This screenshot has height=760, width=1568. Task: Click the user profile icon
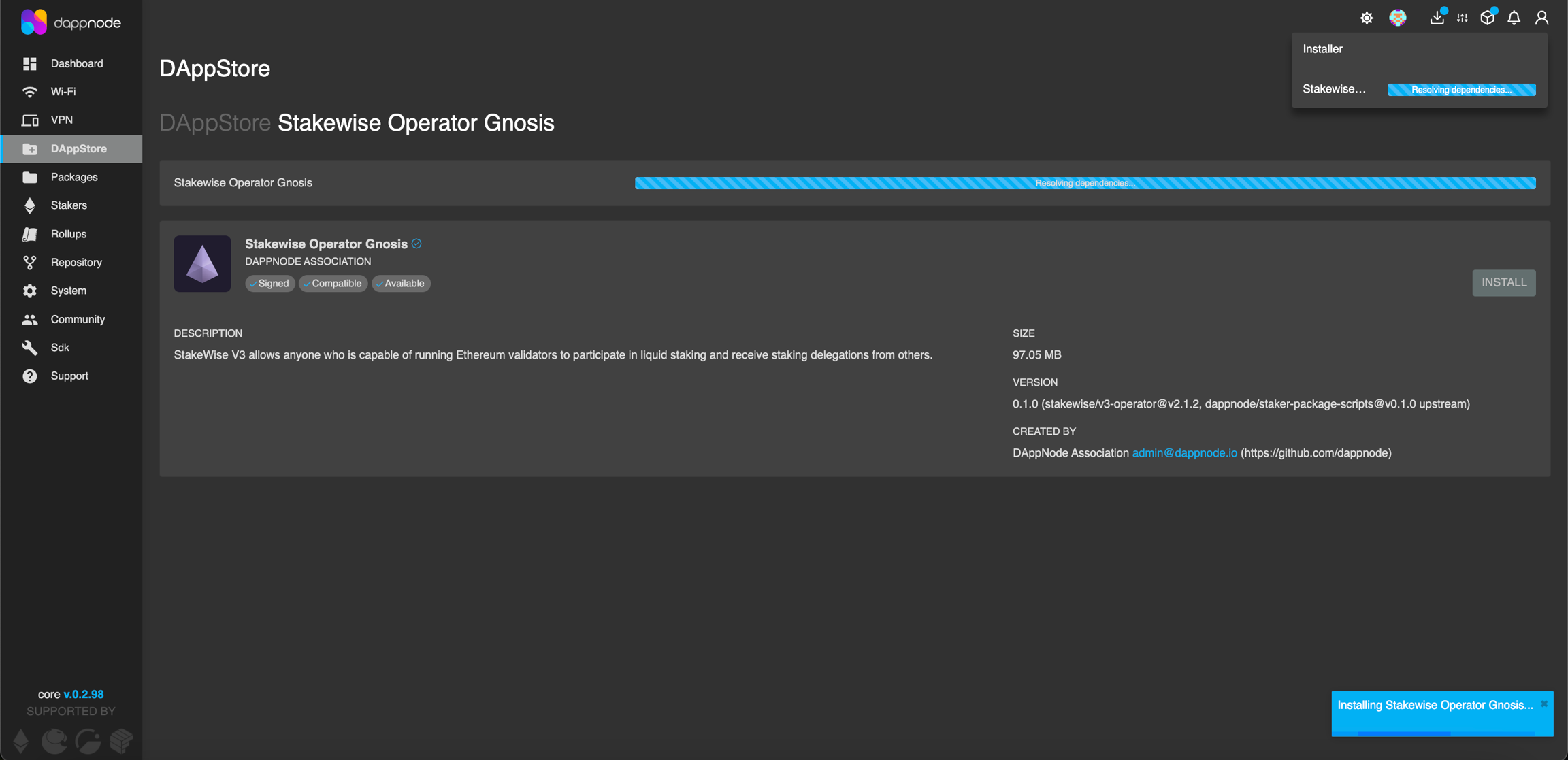1541,18
